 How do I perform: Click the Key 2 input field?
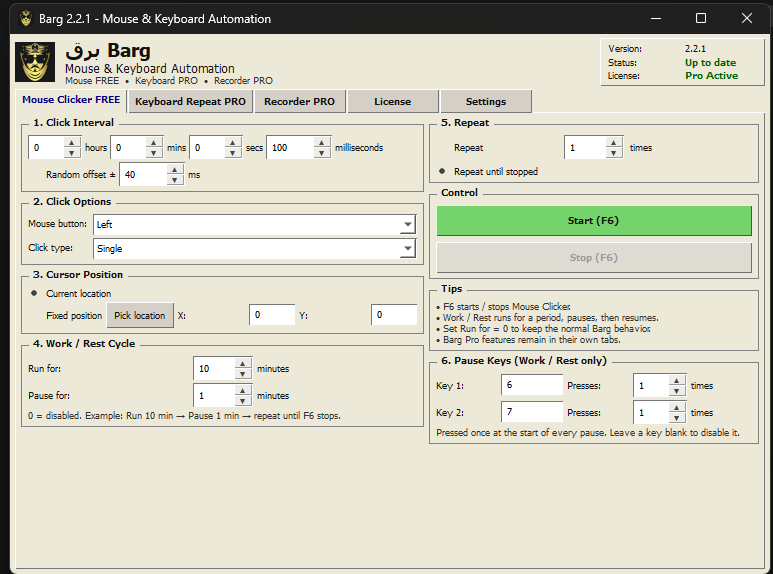(532, 411)
